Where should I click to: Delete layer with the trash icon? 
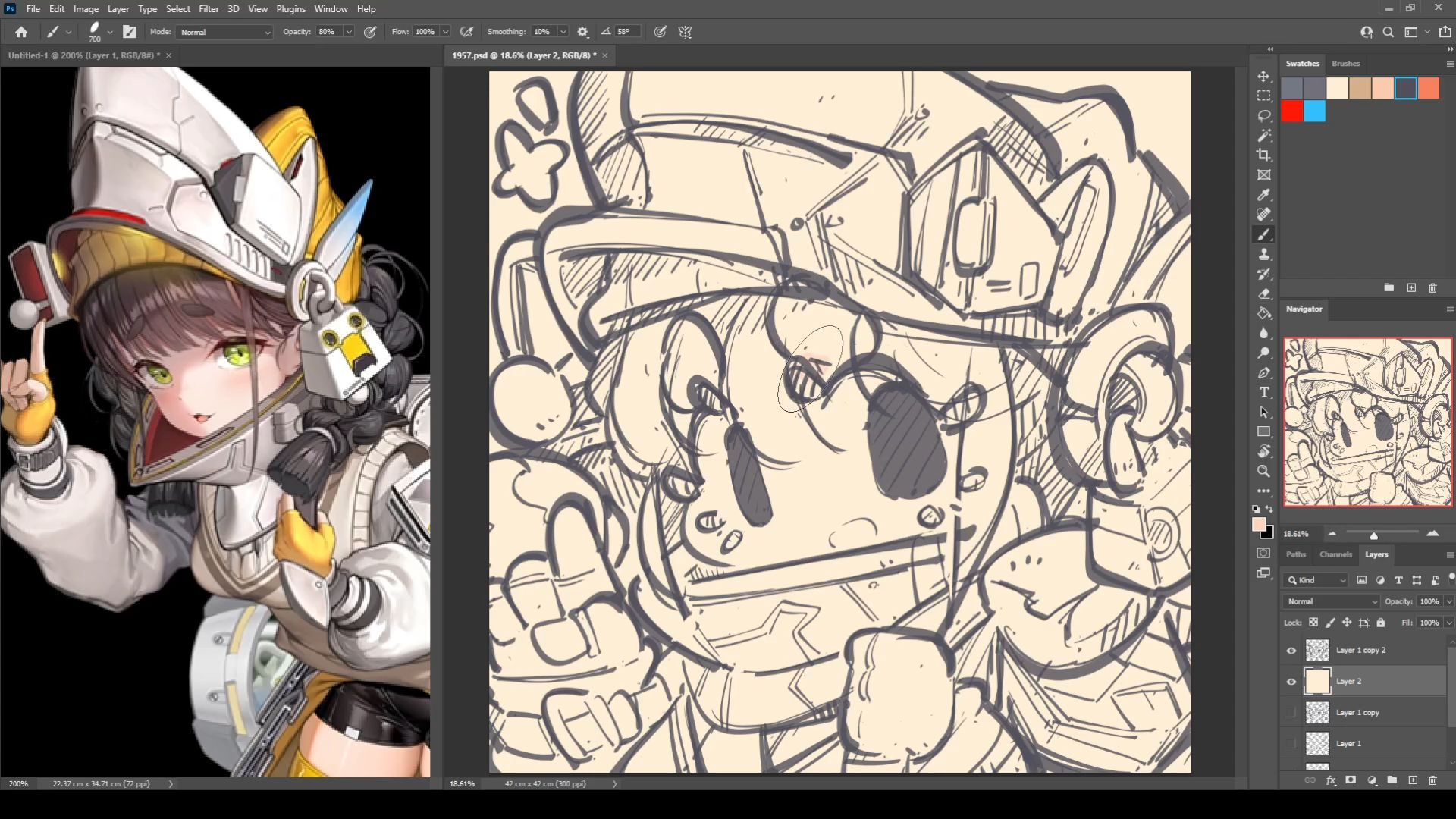click(x=1432, y=780)
